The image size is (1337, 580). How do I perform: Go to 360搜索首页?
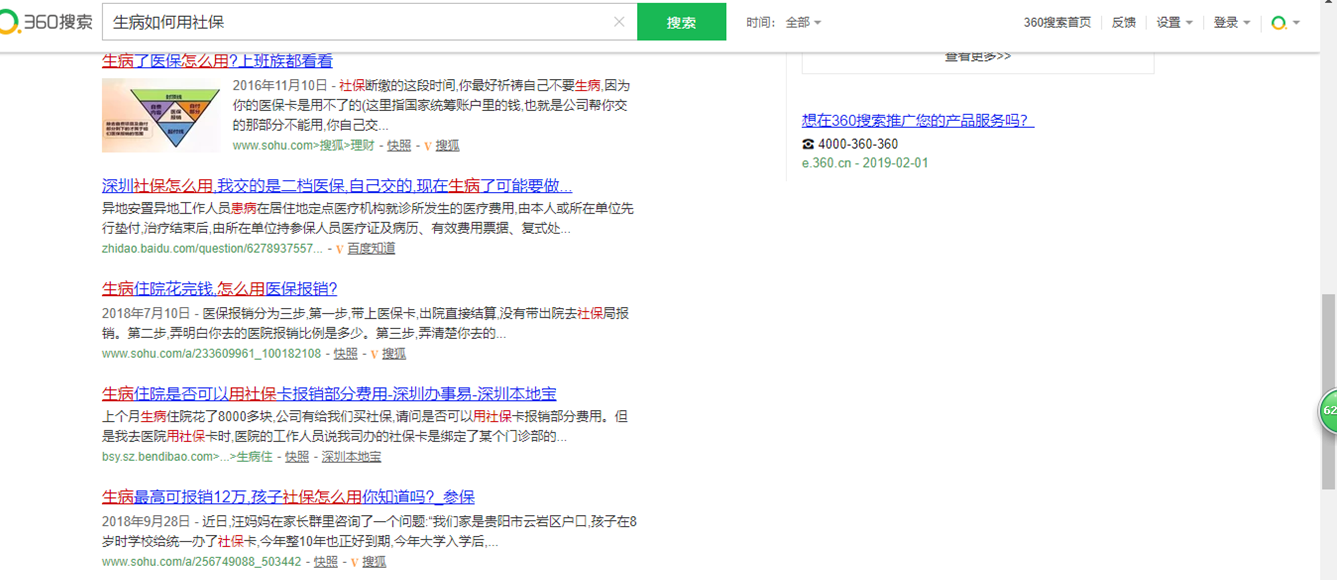click(x=1057, y=22)
